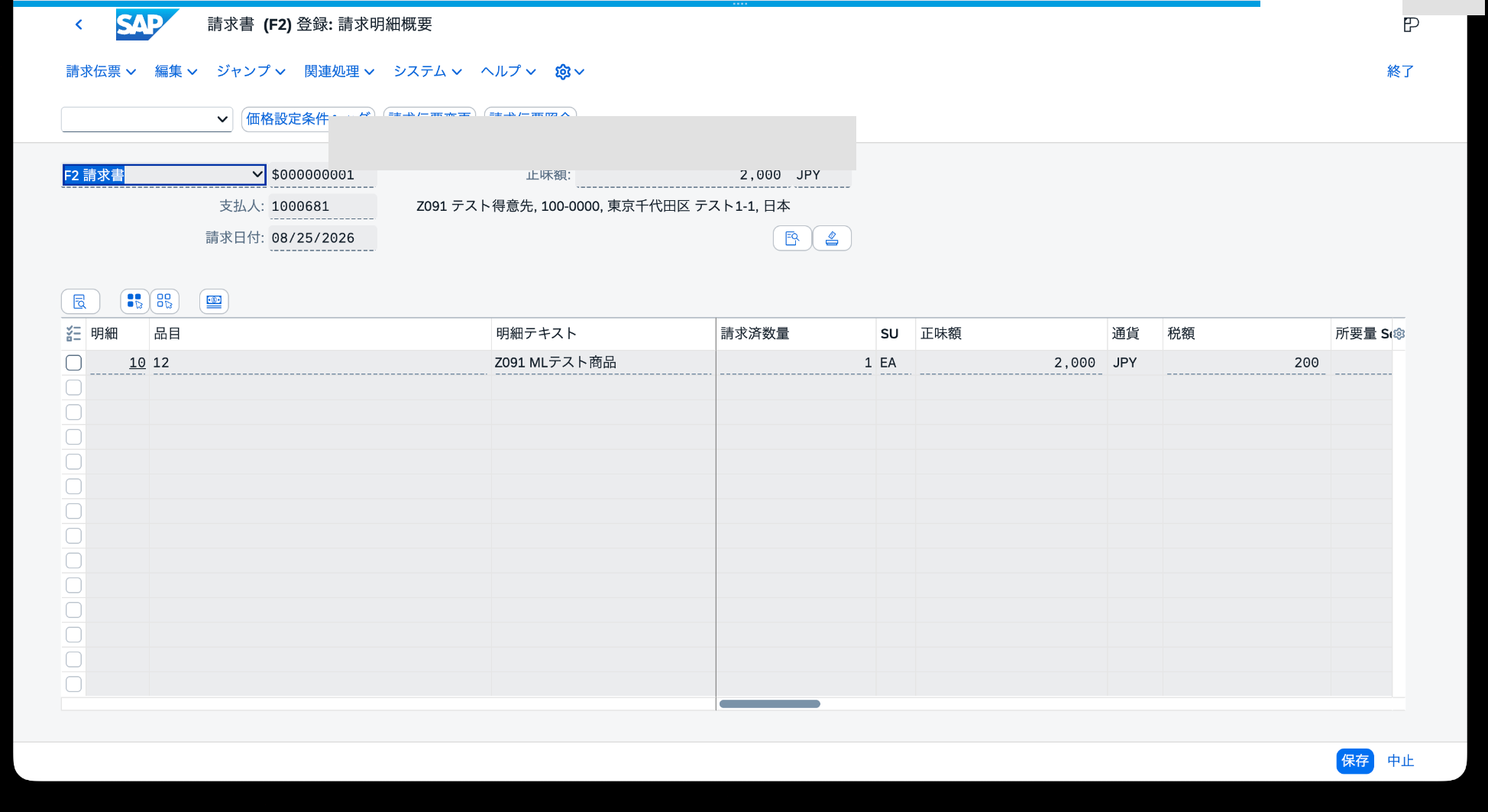Click the SU column header

[x=896, y=334]
